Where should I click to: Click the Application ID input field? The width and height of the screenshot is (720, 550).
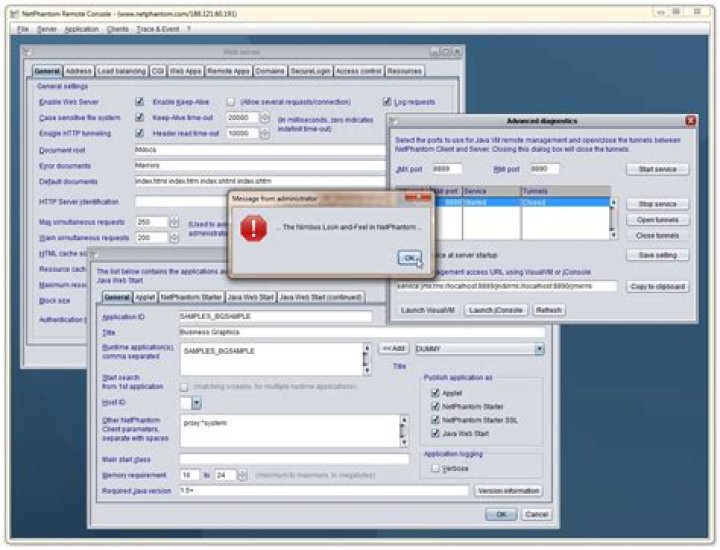point(276,316)
